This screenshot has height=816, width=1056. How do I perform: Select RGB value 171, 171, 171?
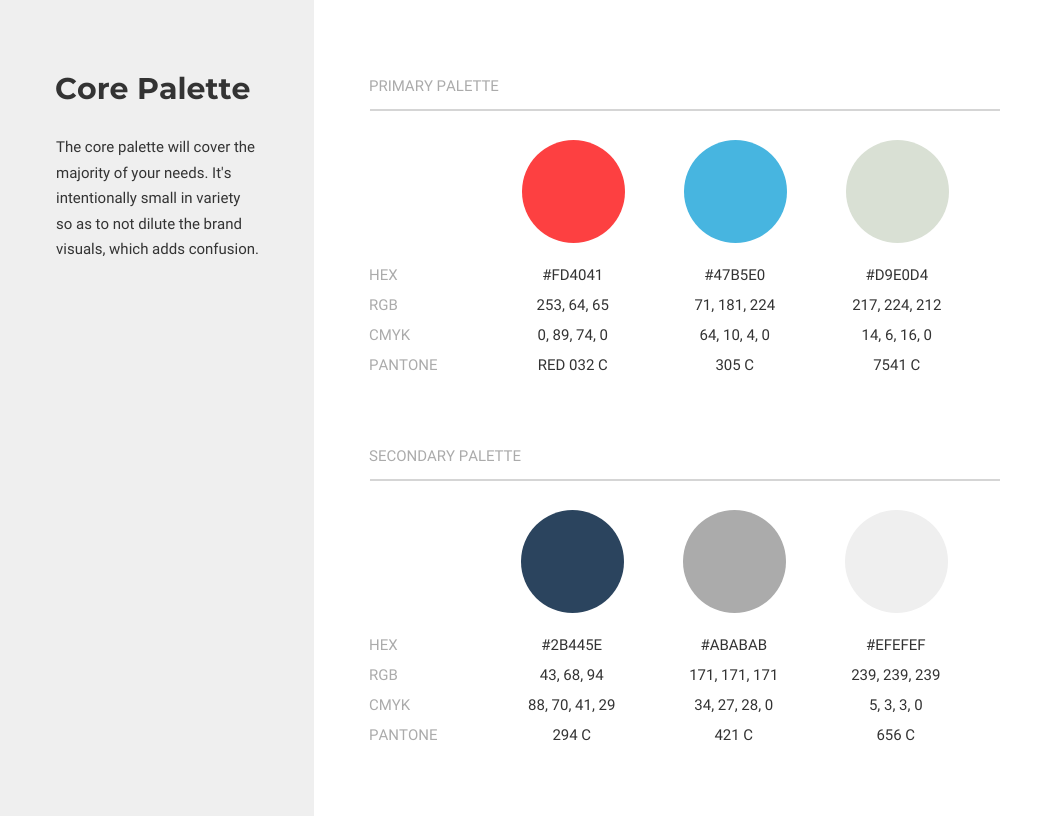point(733,675)
